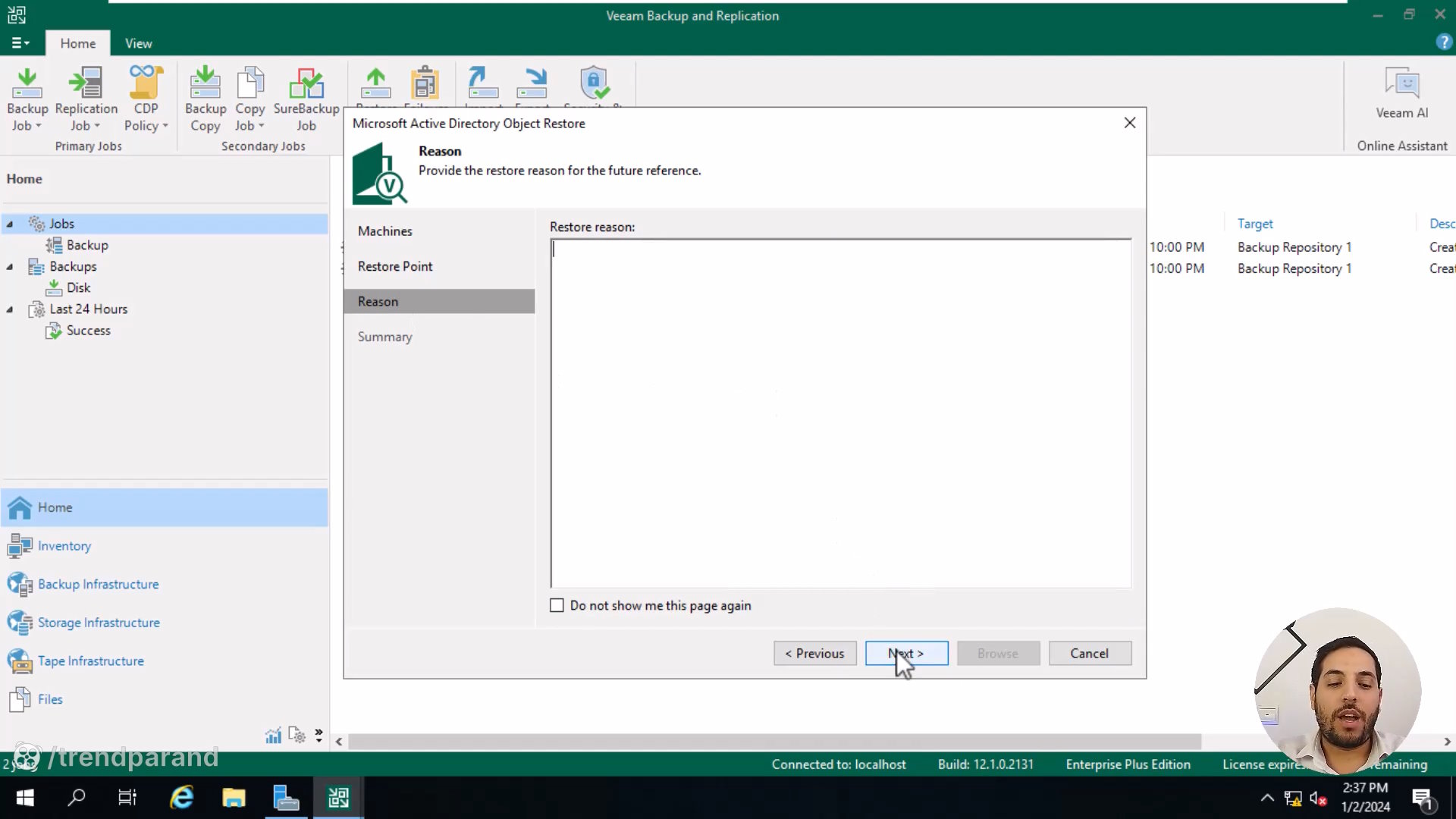Select the Success node in the tree
The image size is (1456, 819).
coord(88,330)
